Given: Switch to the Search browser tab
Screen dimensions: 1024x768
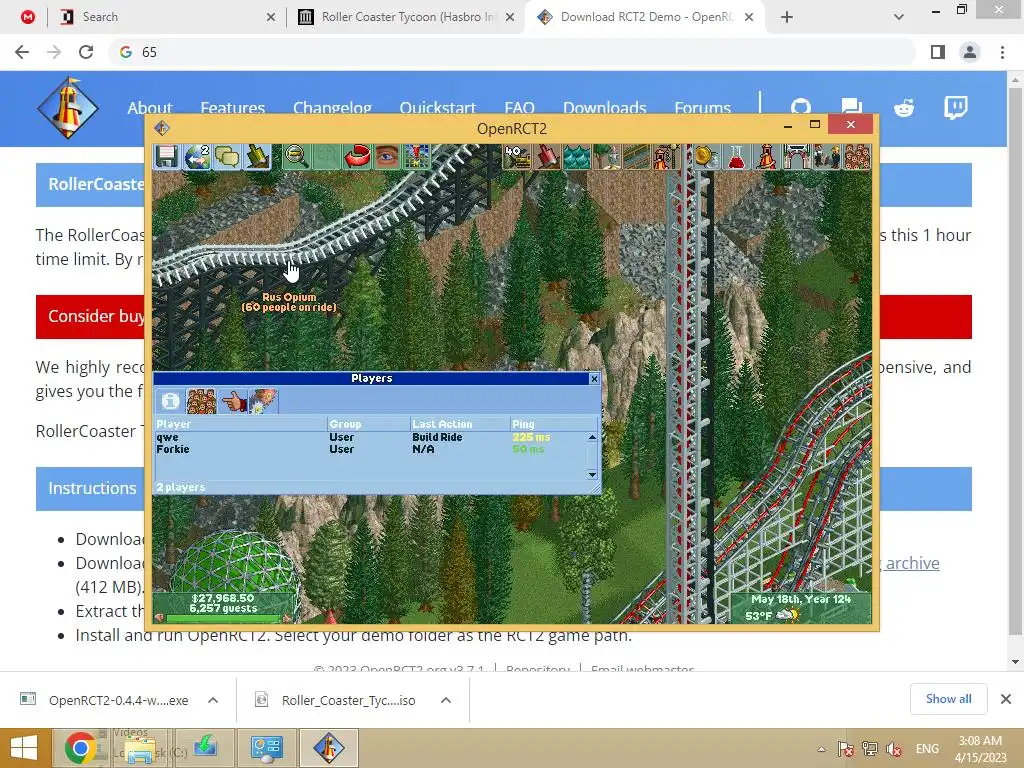Looking at the screenshot, I should click(166, 17).
